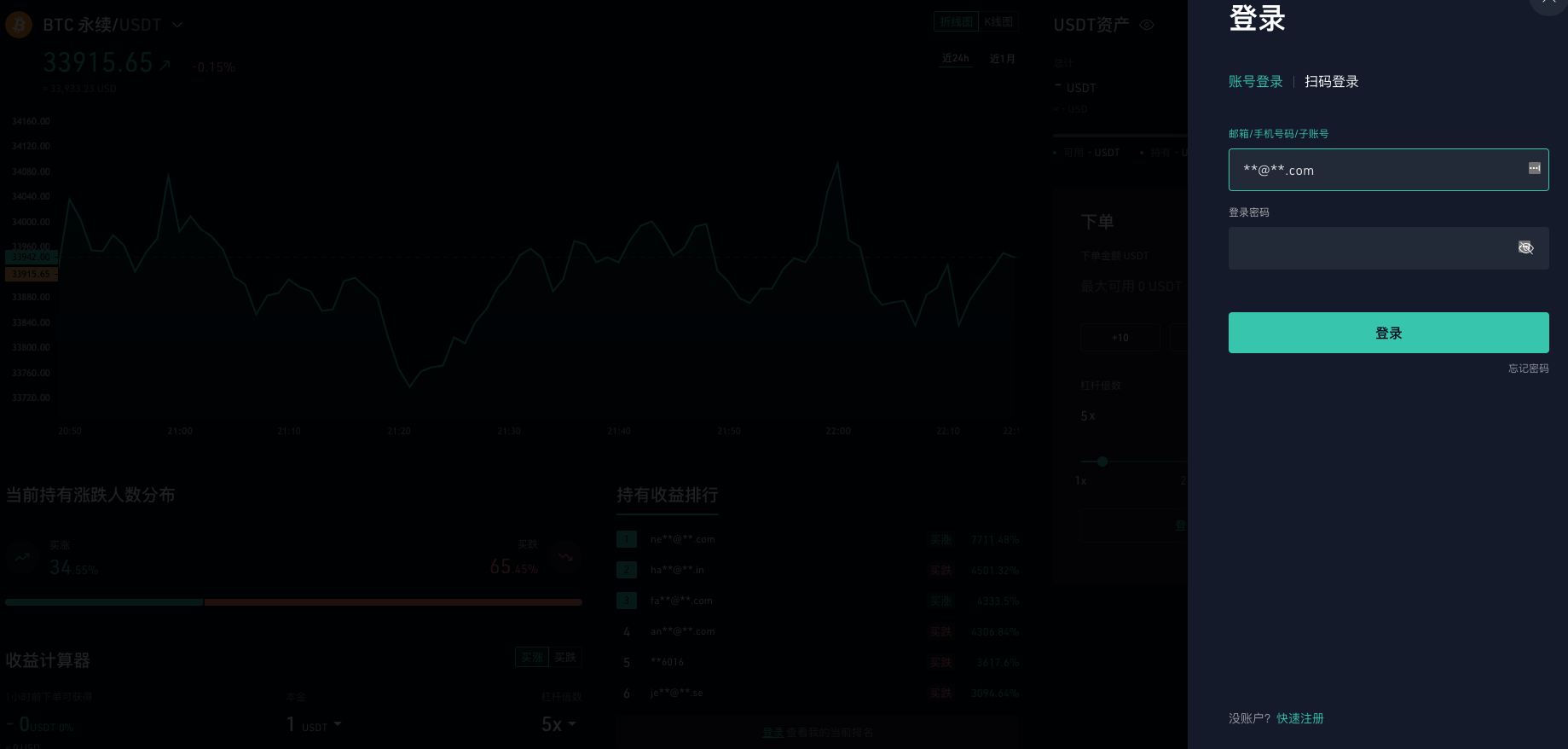Switch to 扫码登录 QR code login tab
The height and width of the screenshot is (749, 1568).
tap(1331, 82)
